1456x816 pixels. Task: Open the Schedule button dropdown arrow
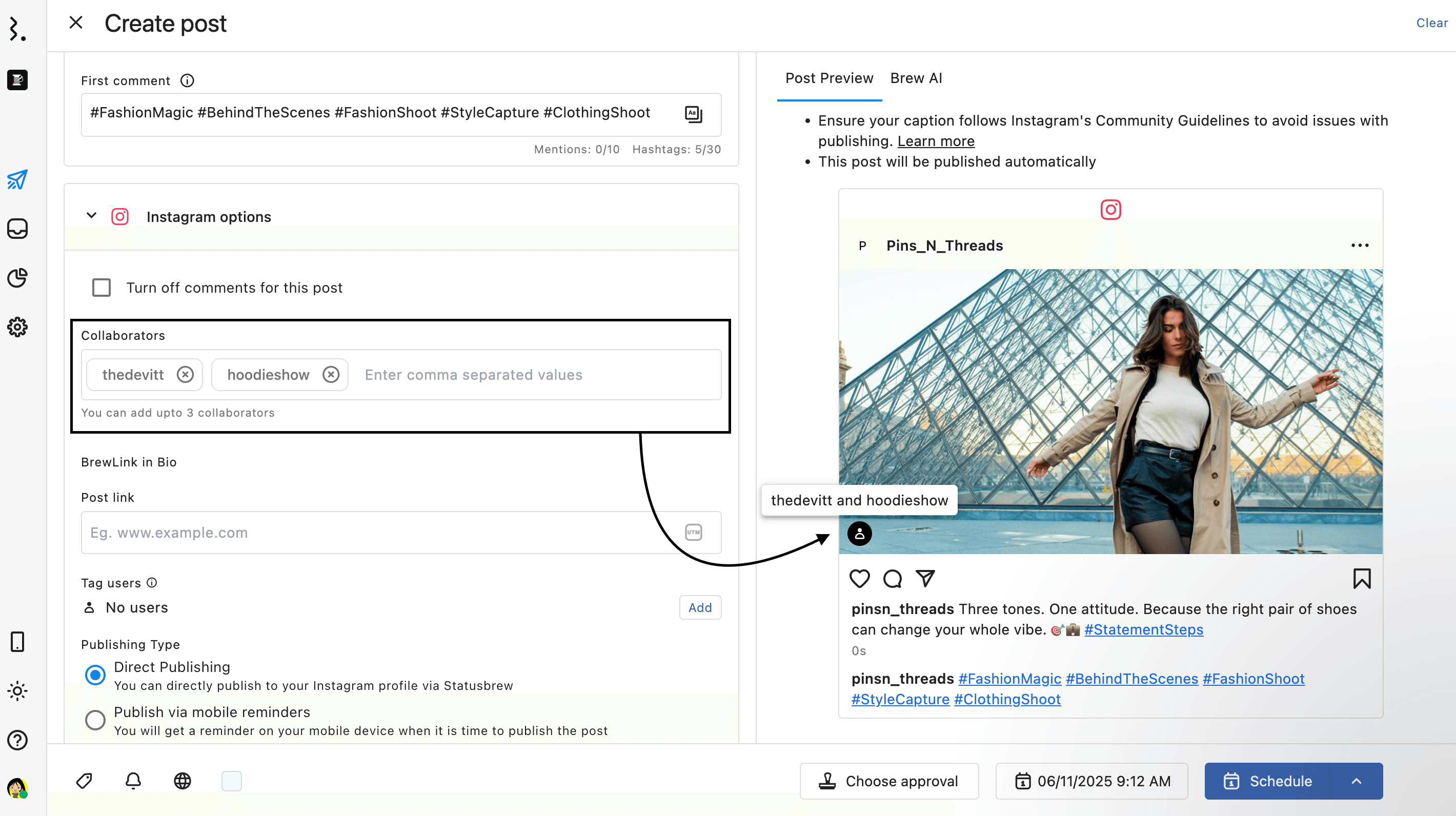[1357, 781]
